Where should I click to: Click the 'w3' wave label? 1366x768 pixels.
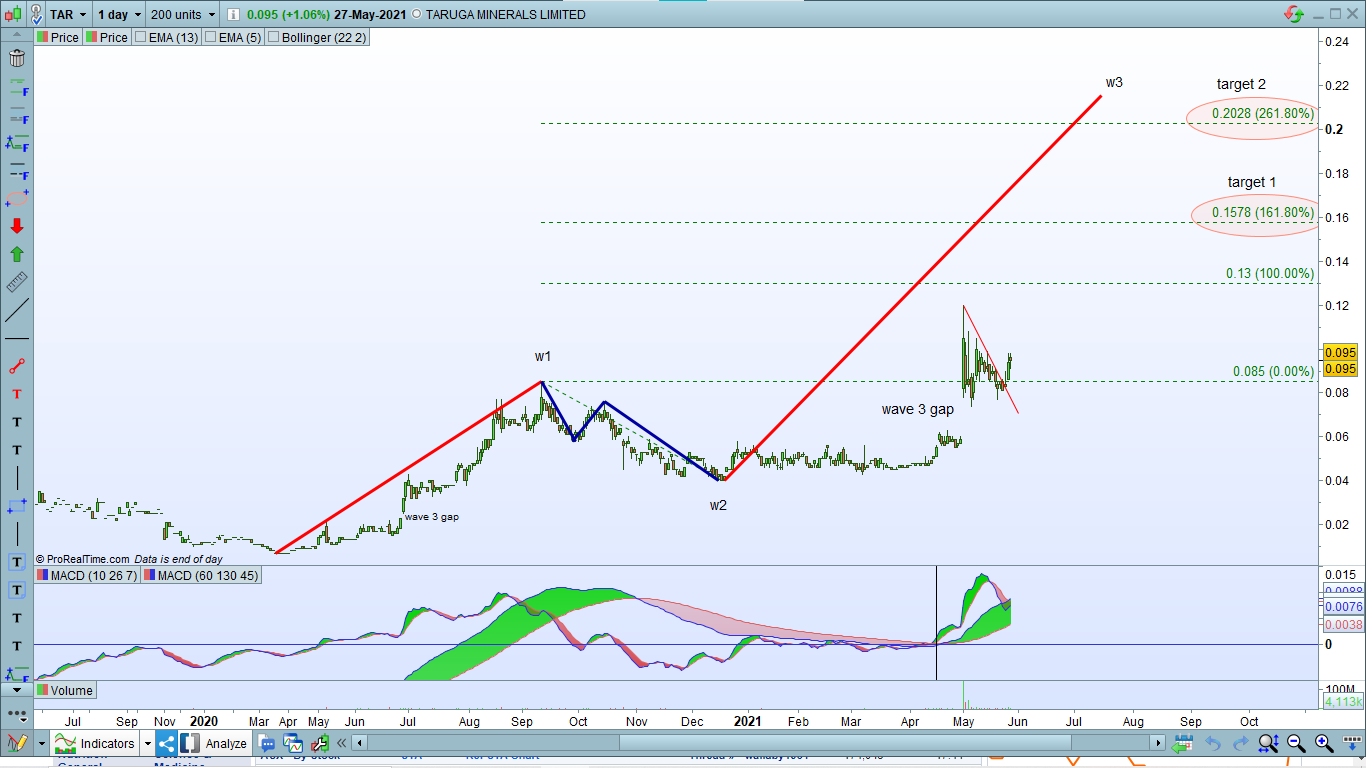click(x=1114, y=83)
